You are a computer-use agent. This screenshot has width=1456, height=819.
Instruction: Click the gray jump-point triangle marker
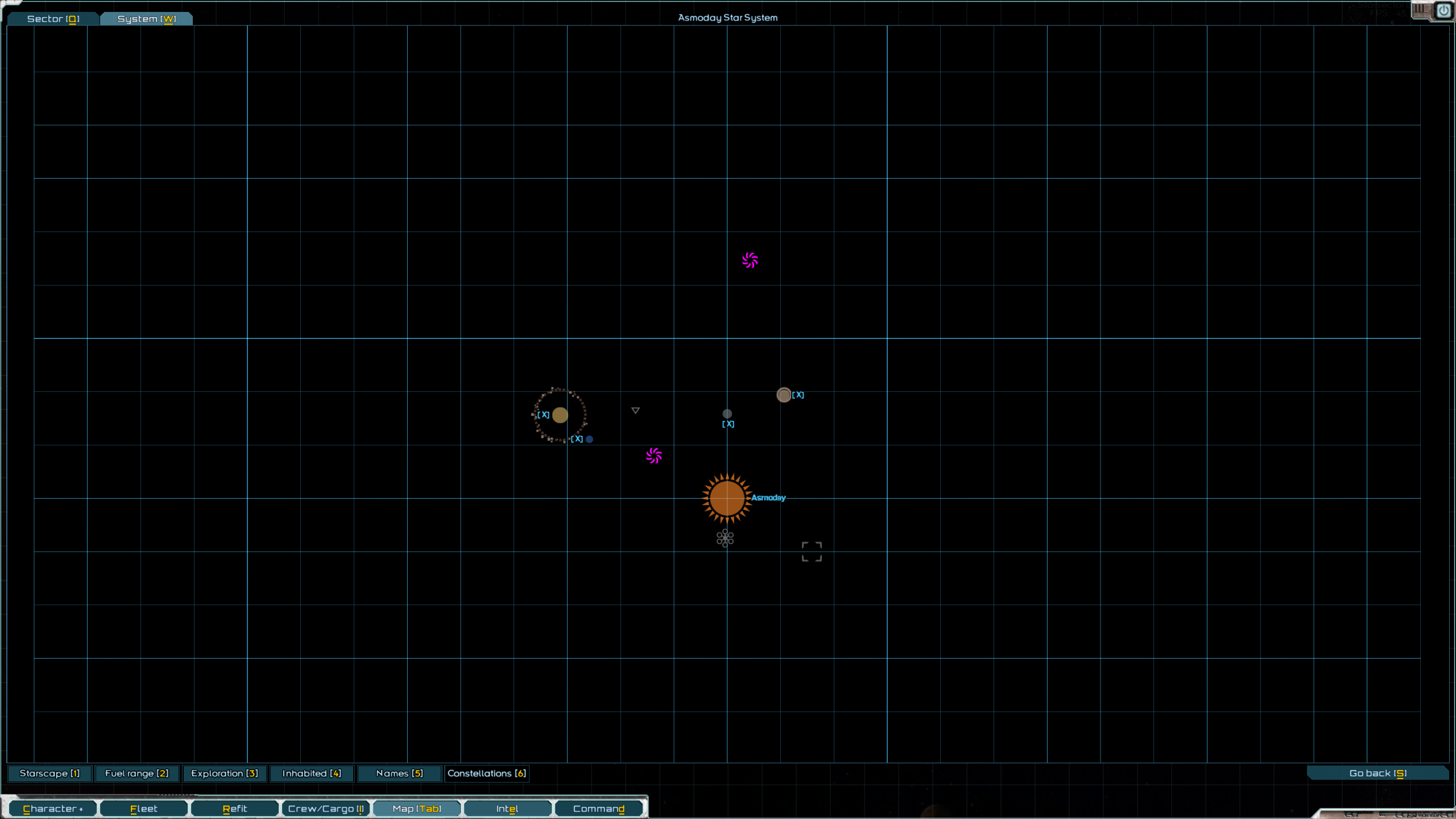click(x=635, y=409)
